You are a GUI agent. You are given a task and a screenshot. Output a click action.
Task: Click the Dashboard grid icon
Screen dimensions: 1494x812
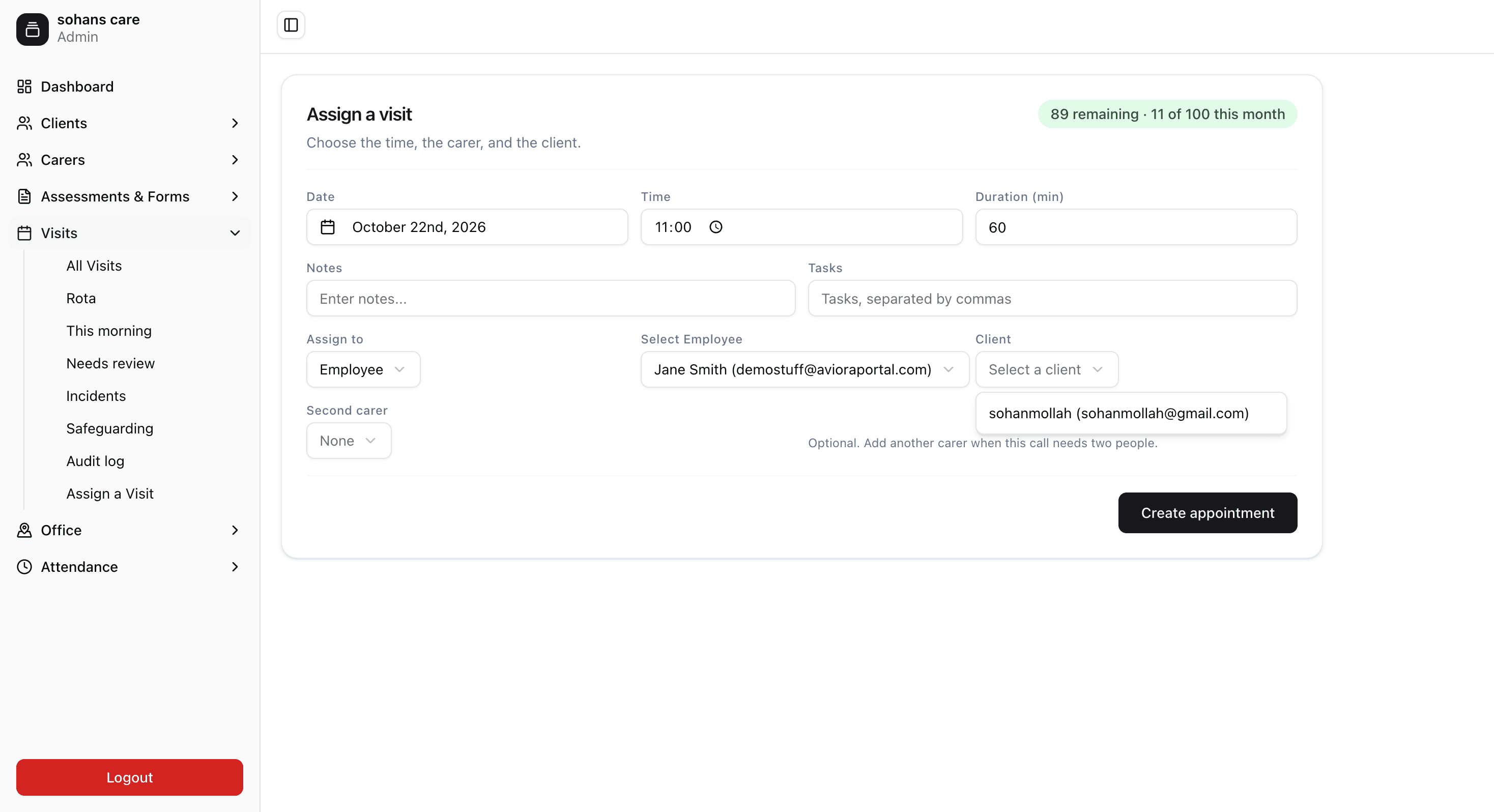pos(24,86)
